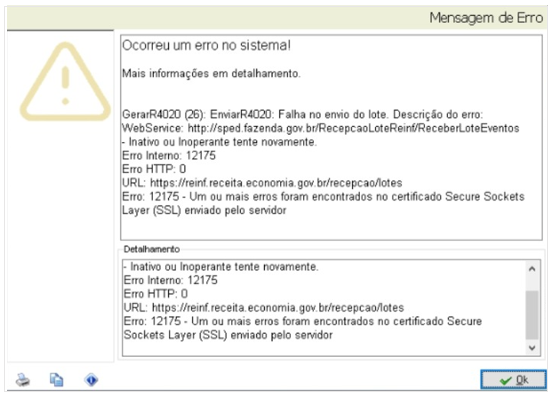Click "Mais informações em detalhamento." text
This screenshot has width=552, height=399.
coord(211,74)
